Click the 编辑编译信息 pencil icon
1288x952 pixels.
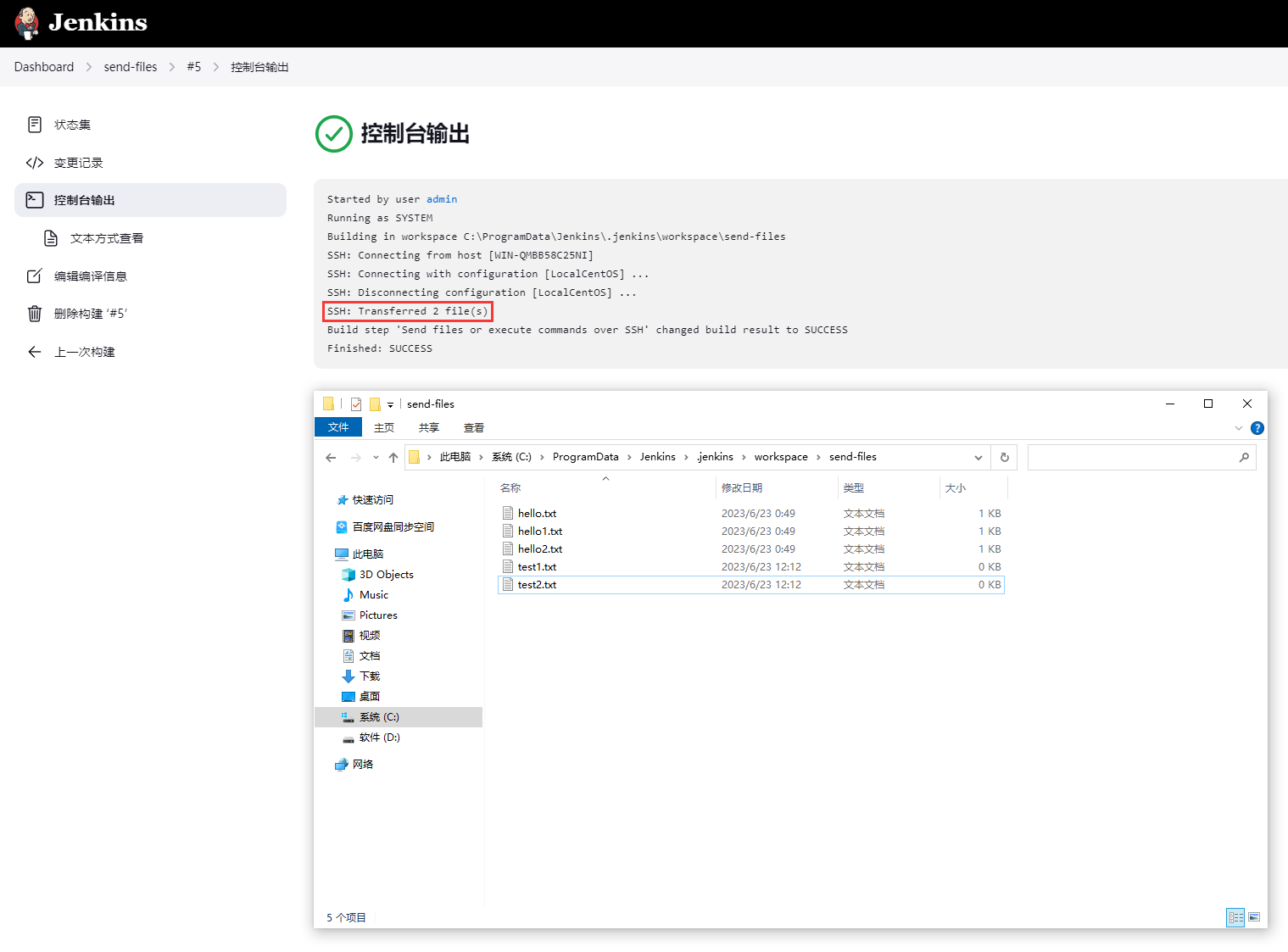(34, 275)
